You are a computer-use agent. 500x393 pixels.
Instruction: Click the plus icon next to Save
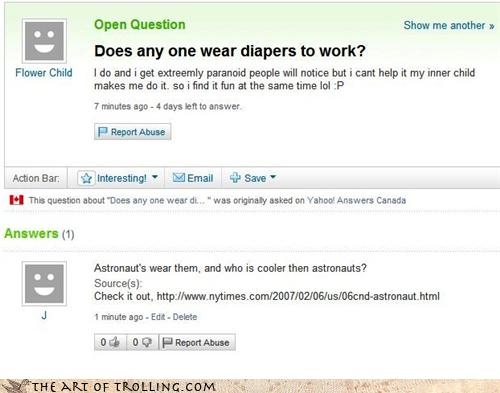coord(235,178)
